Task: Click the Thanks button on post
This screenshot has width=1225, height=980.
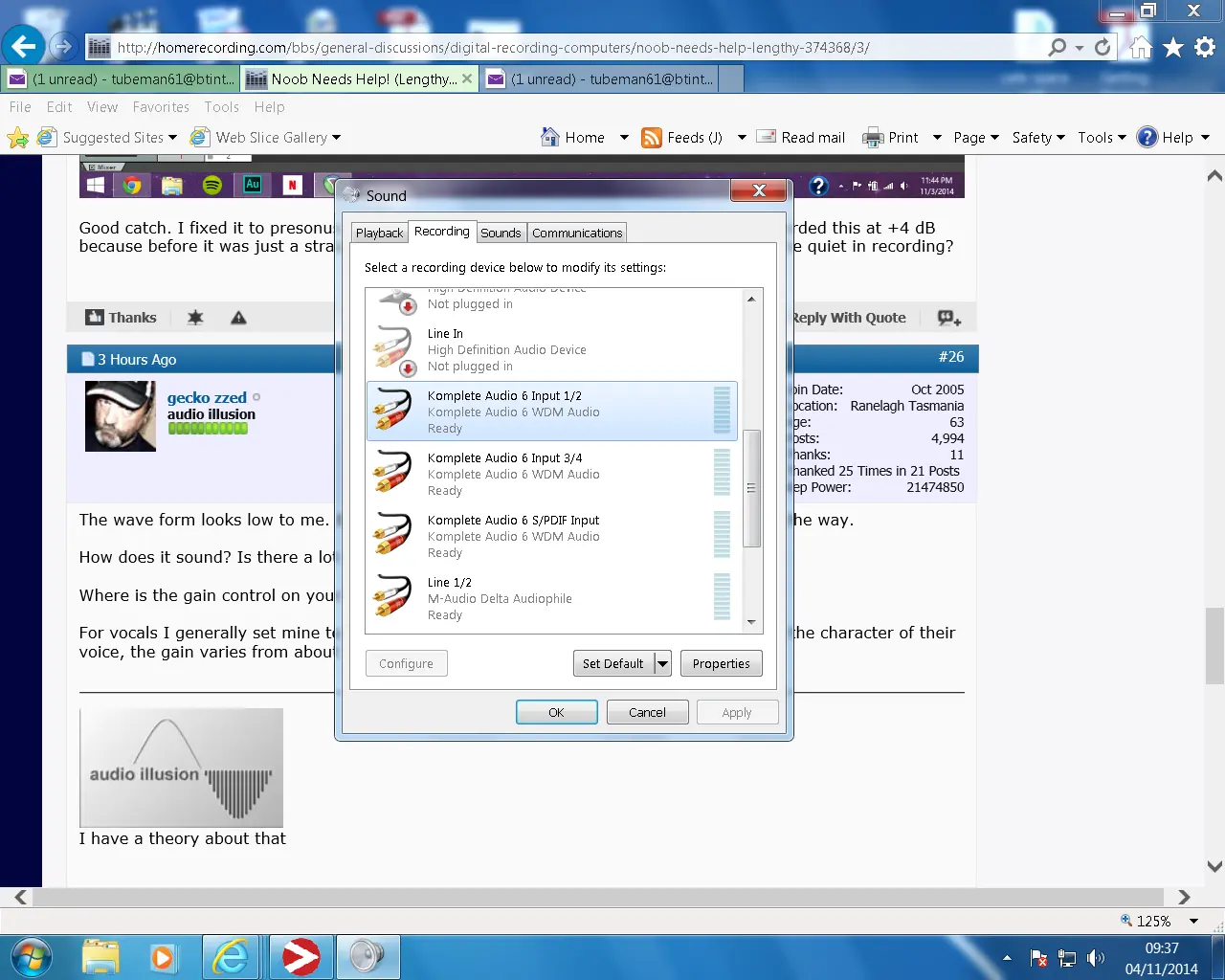Action: (121, 318)
